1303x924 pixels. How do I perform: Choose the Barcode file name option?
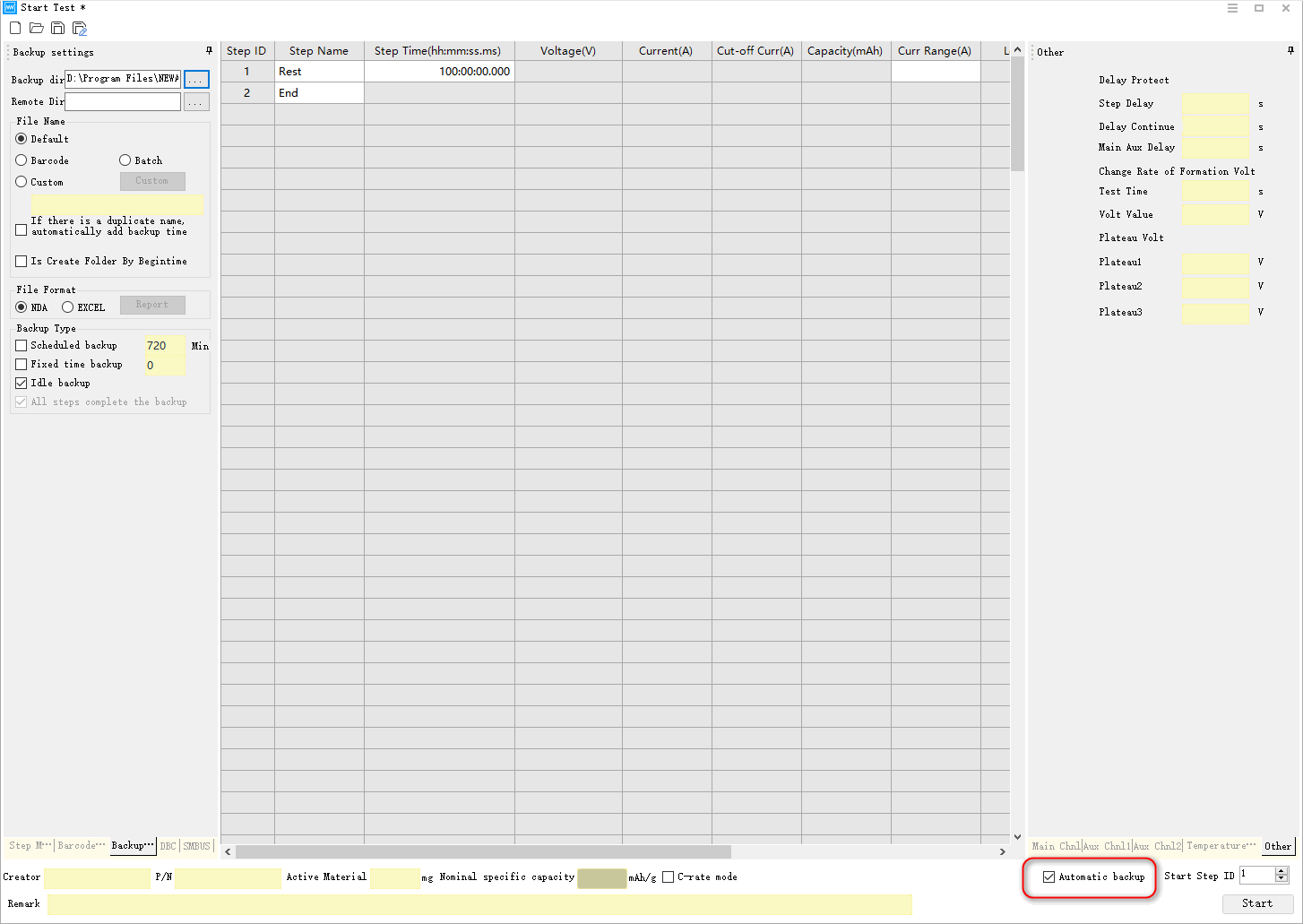point(22,160)
